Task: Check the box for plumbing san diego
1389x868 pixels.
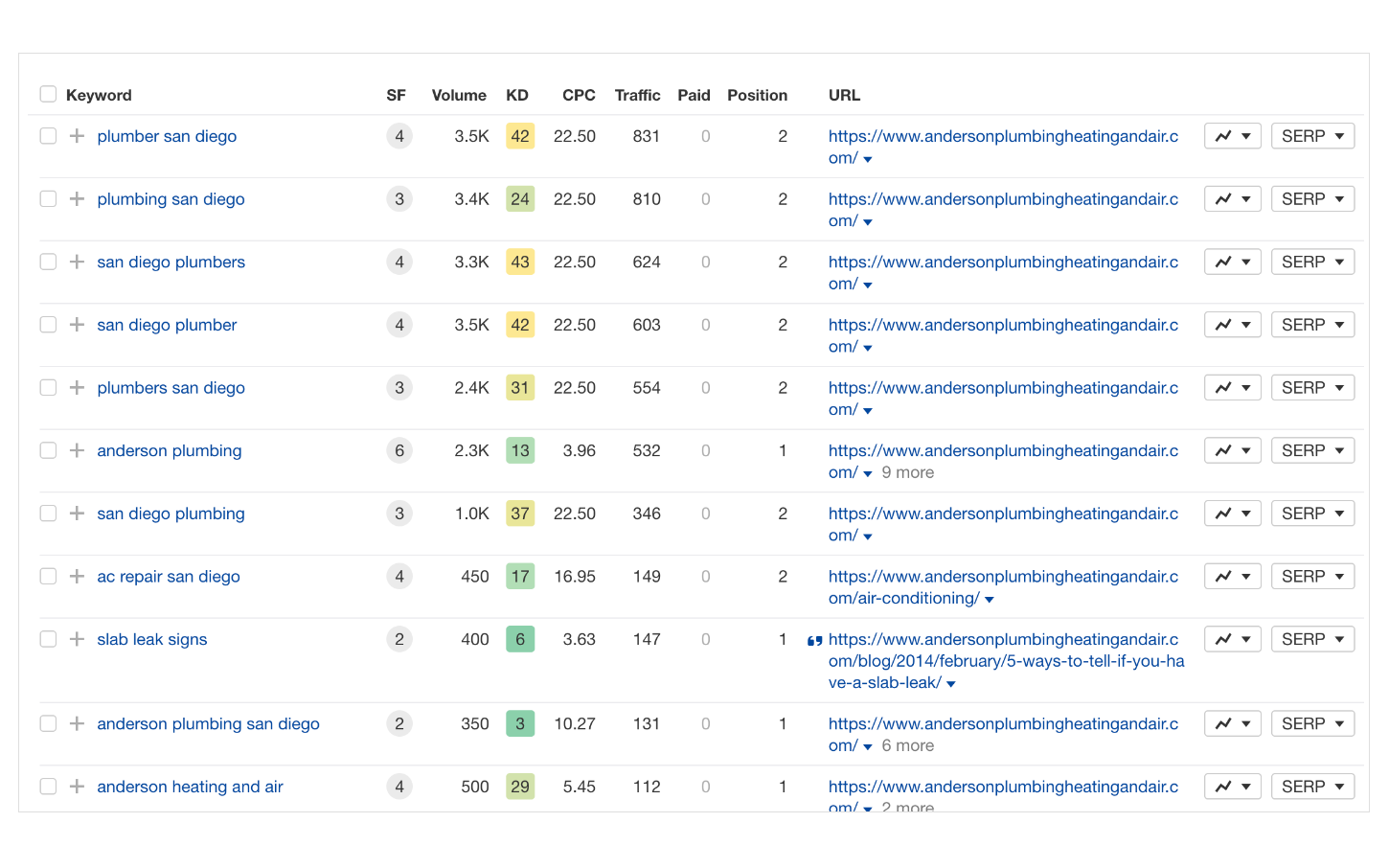Action: 48,199
